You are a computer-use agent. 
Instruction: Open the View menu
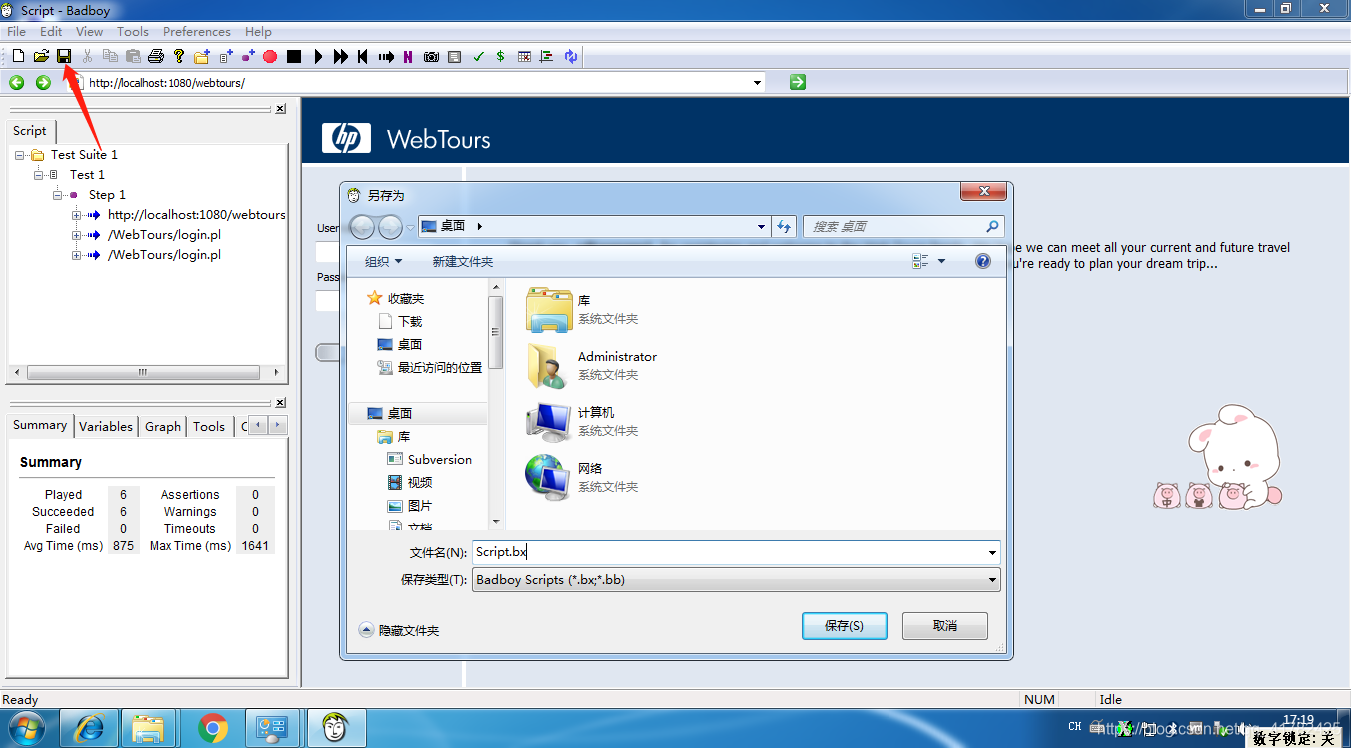[89, 31]
